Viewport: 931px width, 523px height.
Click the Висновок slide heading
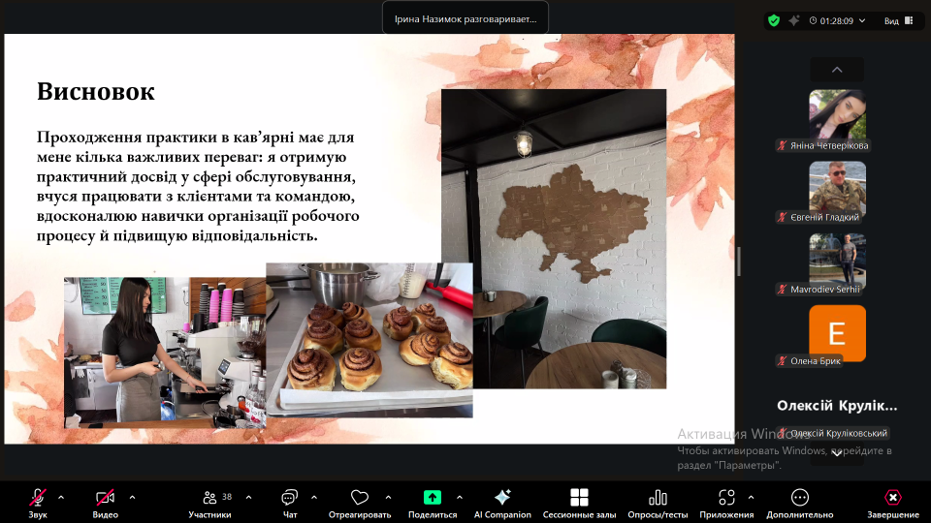click(96, 91)
